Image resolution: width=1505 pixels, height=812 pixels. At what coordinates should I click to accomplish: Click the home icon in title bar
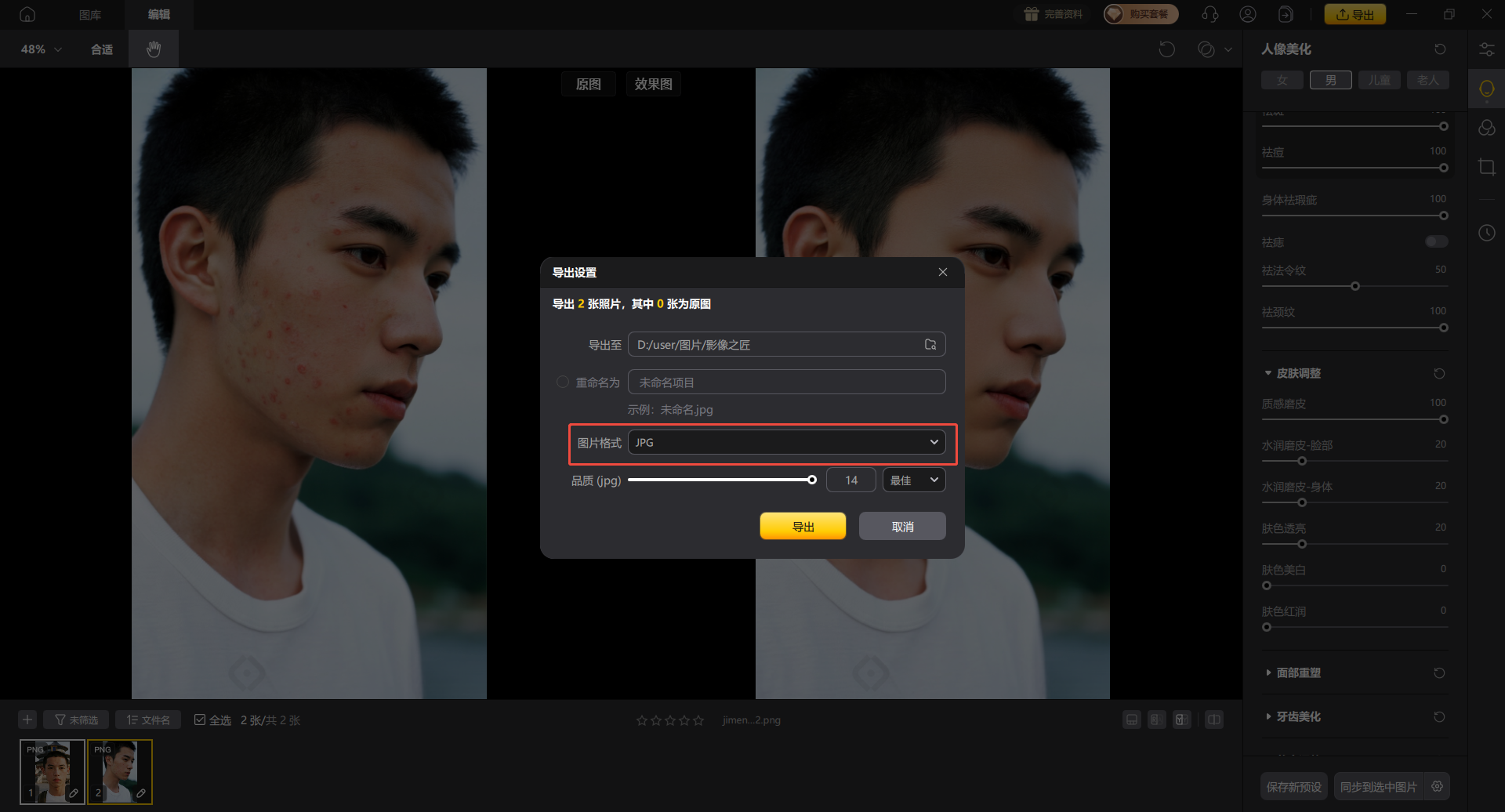click(x=27, y=14)
